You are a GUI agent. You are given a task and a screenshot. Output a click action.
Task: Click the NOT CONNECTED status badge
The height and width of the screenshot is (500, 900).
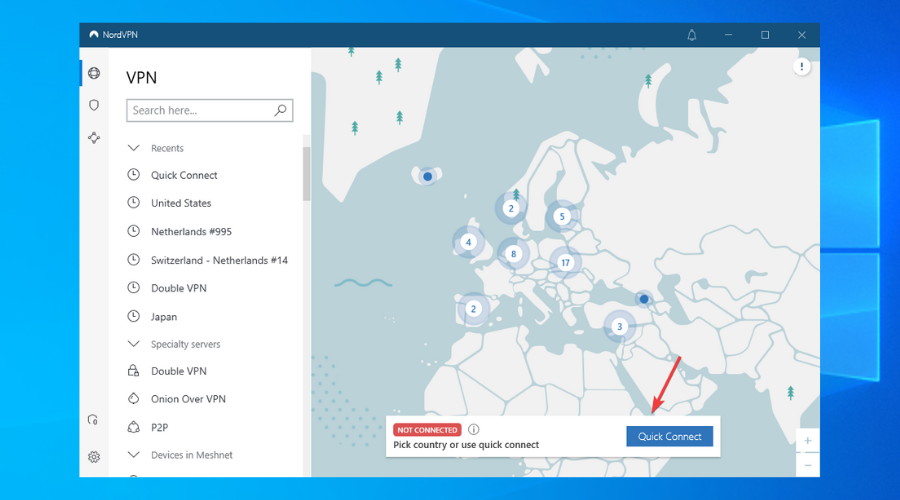pyautogui.click(x=427, y=429)
